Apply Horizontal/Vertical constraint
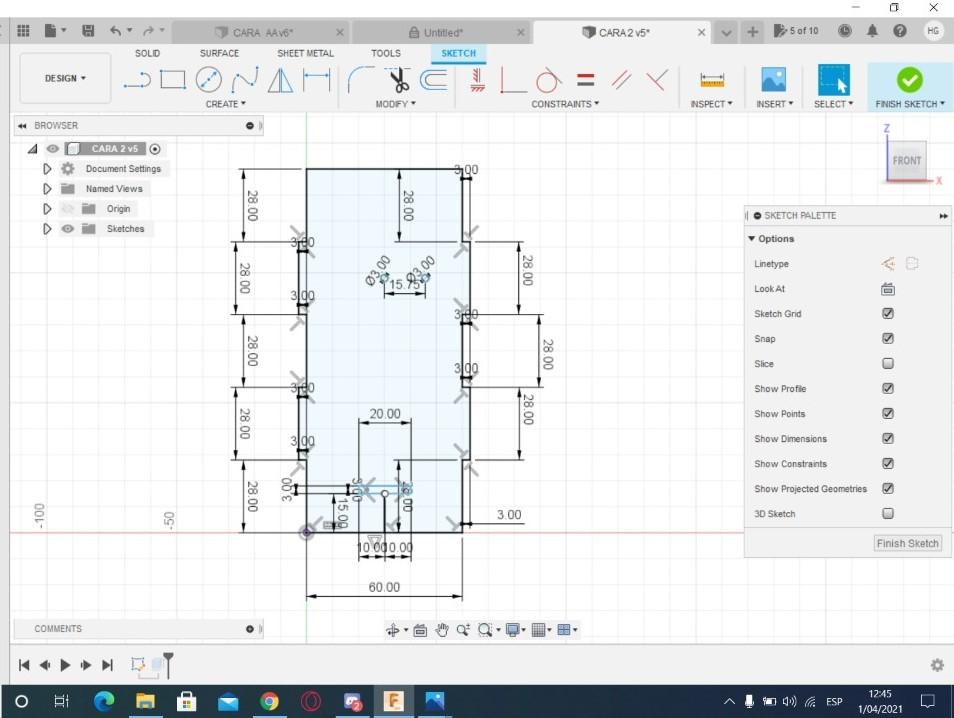 512,80
